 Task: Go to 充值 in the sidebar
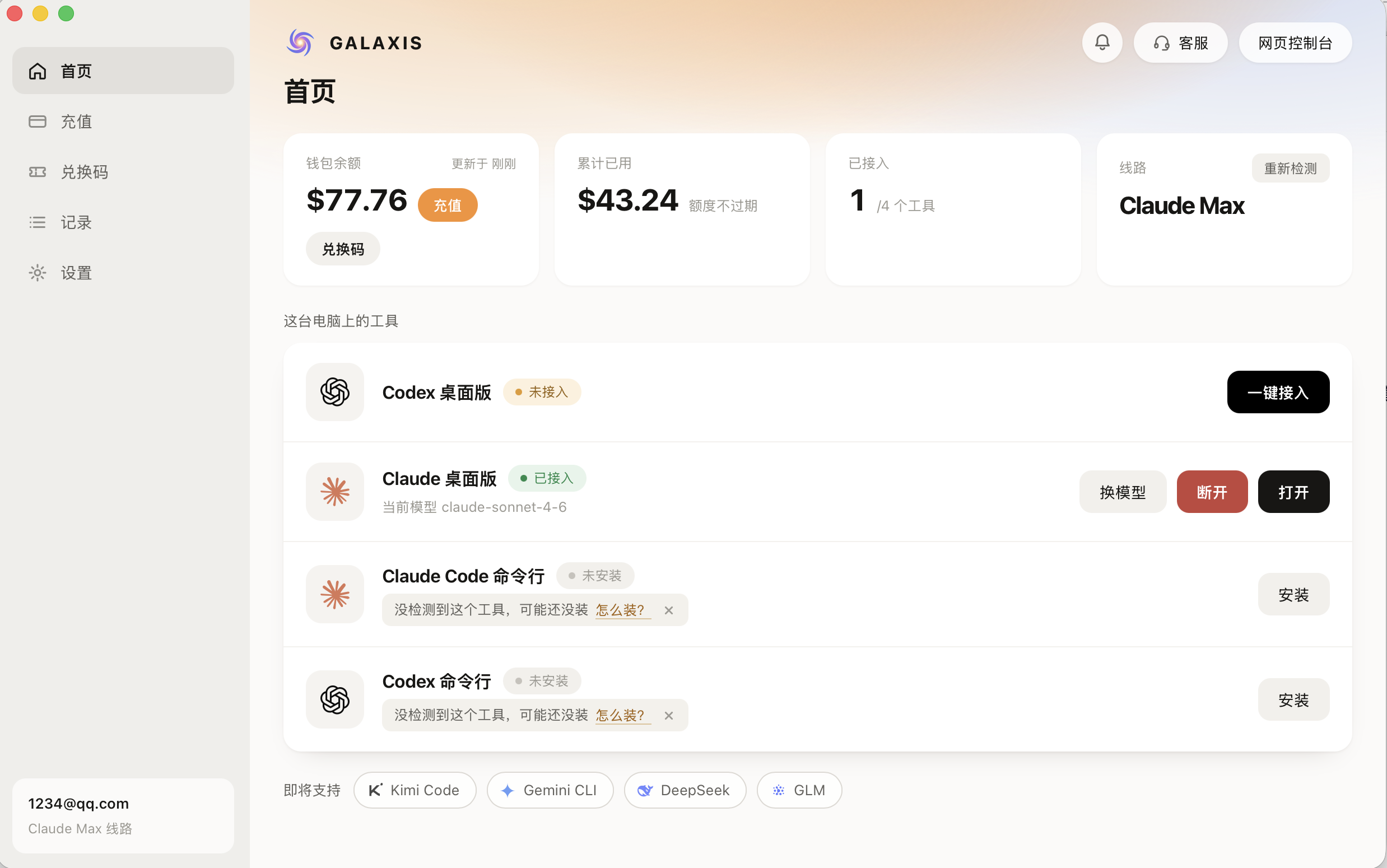(x=123, y=121)
